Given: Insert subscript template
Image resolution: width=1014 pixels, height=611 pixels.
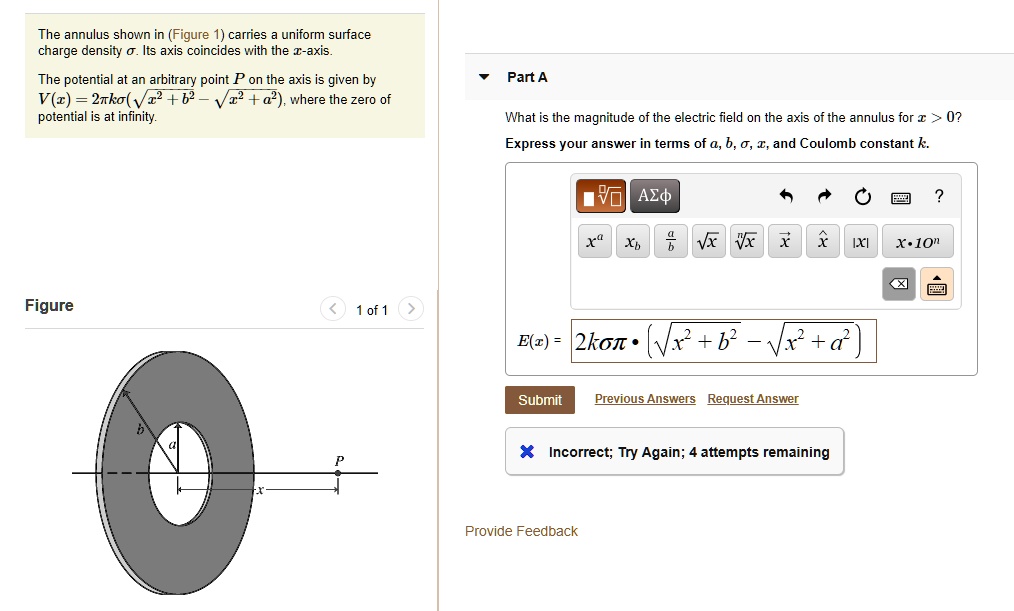Looking at the screenshot, I should (632, 241).
